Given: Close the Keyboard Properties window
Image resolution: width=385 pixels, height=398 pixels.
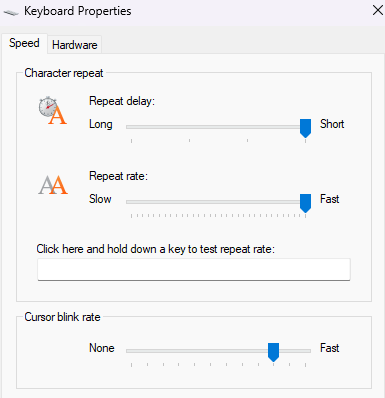Looking at the screenshot, I should pos(378,10).
